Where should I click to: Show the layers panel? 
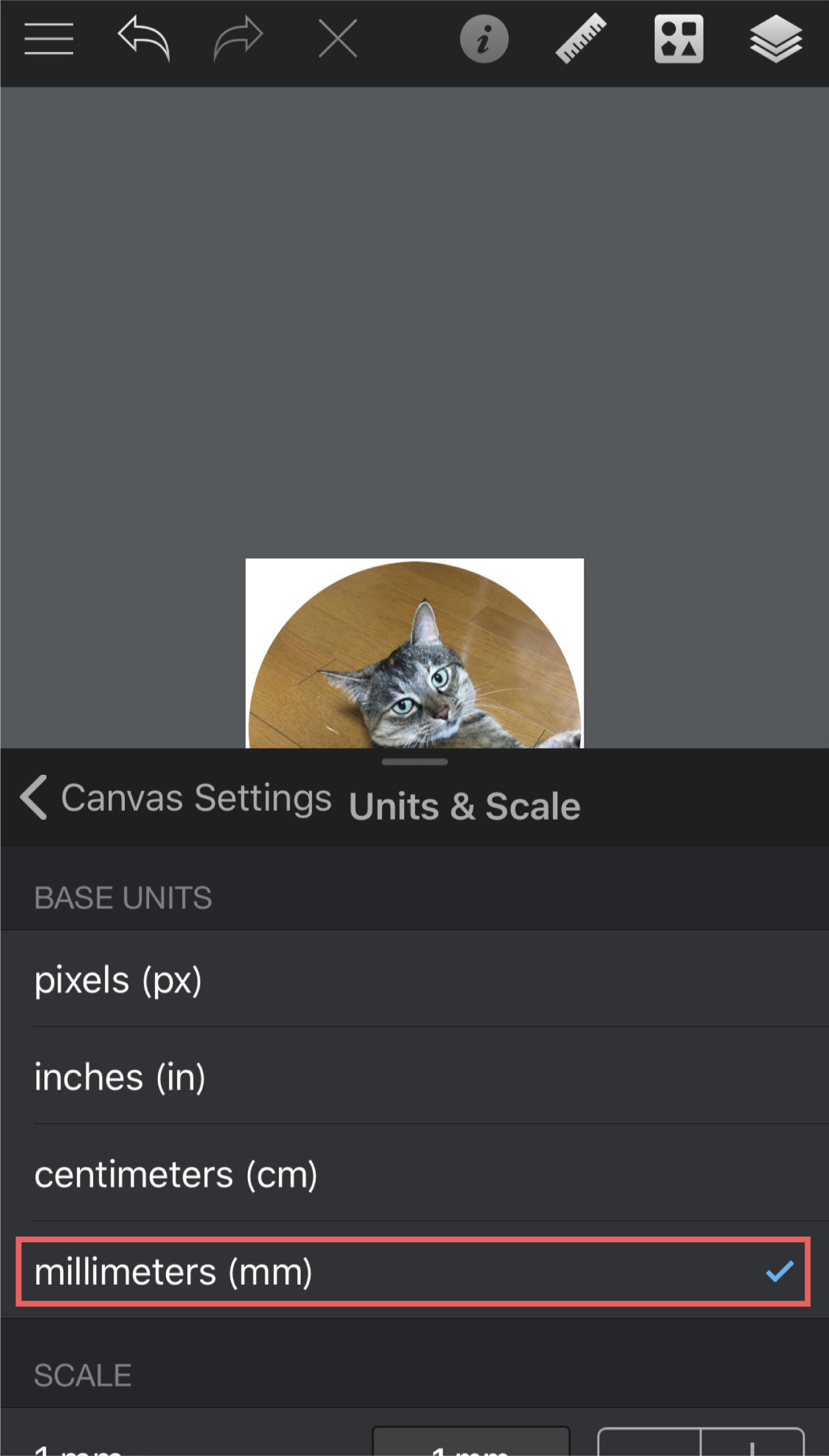tap(775, 39)
